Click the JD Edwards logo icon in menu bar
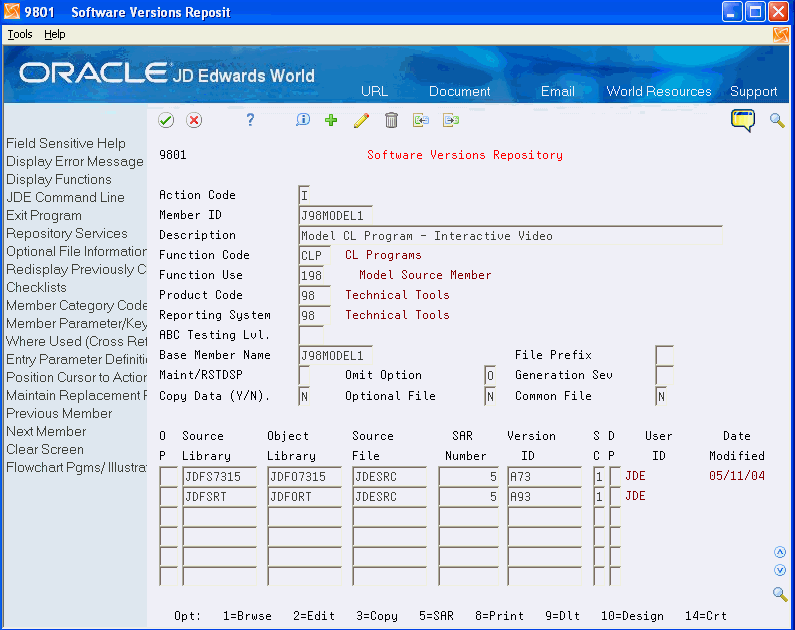The width and height of the screenshot is (795, 630). [780, 34]
